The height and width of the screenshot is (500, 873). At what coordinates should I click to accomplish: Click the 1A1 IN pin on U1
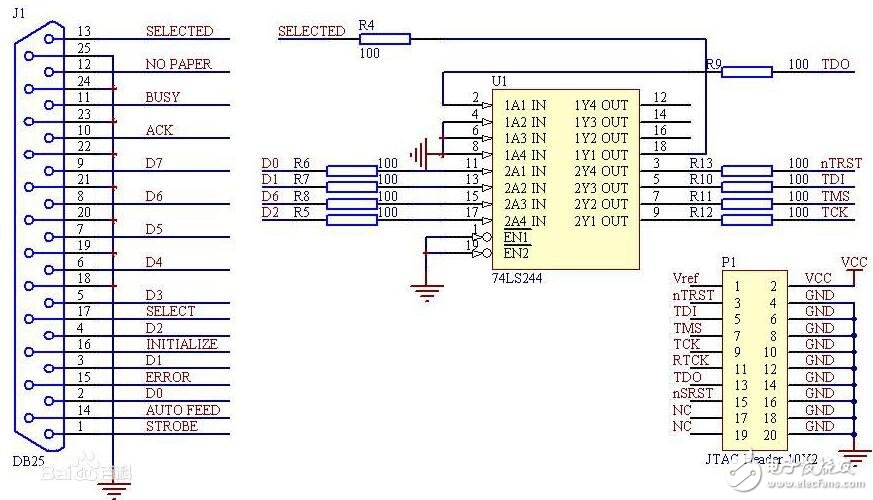525,105
